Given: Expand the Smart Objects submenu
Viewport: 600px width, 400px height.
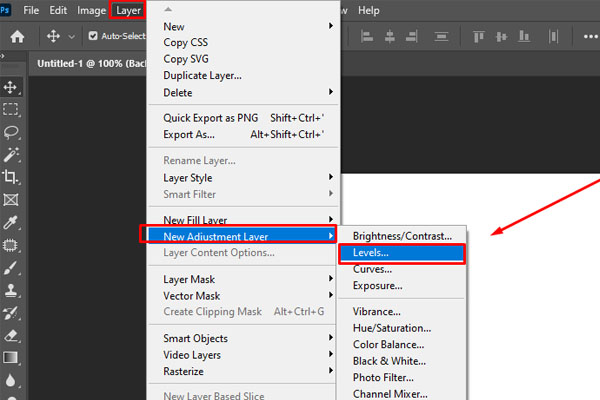Looking at the screenshot, I should (240, 338).
